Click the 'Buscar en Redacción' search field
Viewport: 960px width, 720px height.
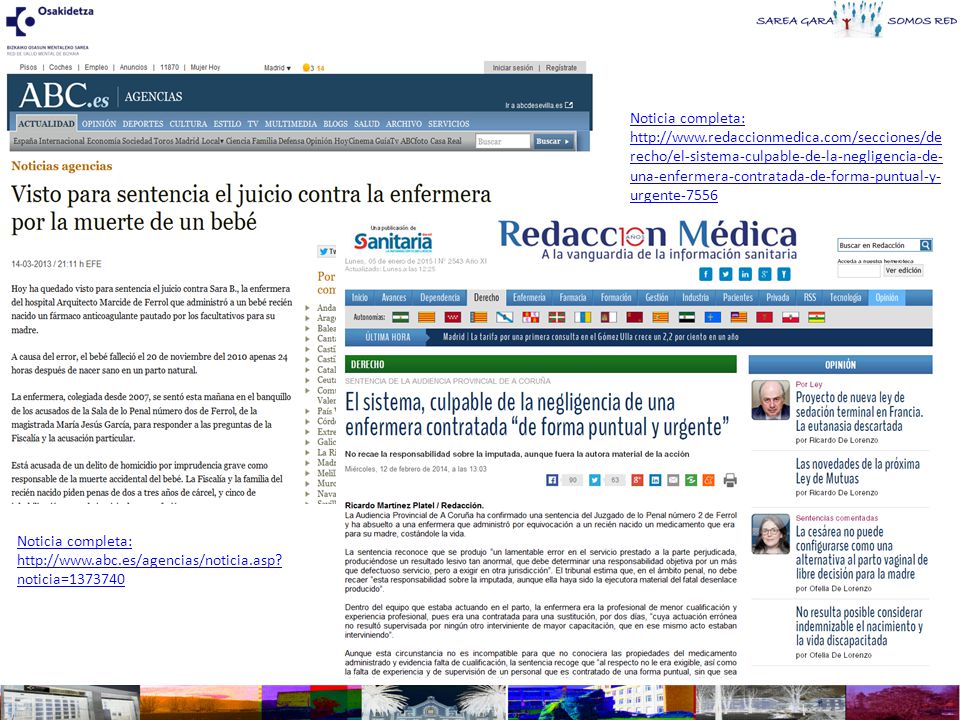pos(878,245)
